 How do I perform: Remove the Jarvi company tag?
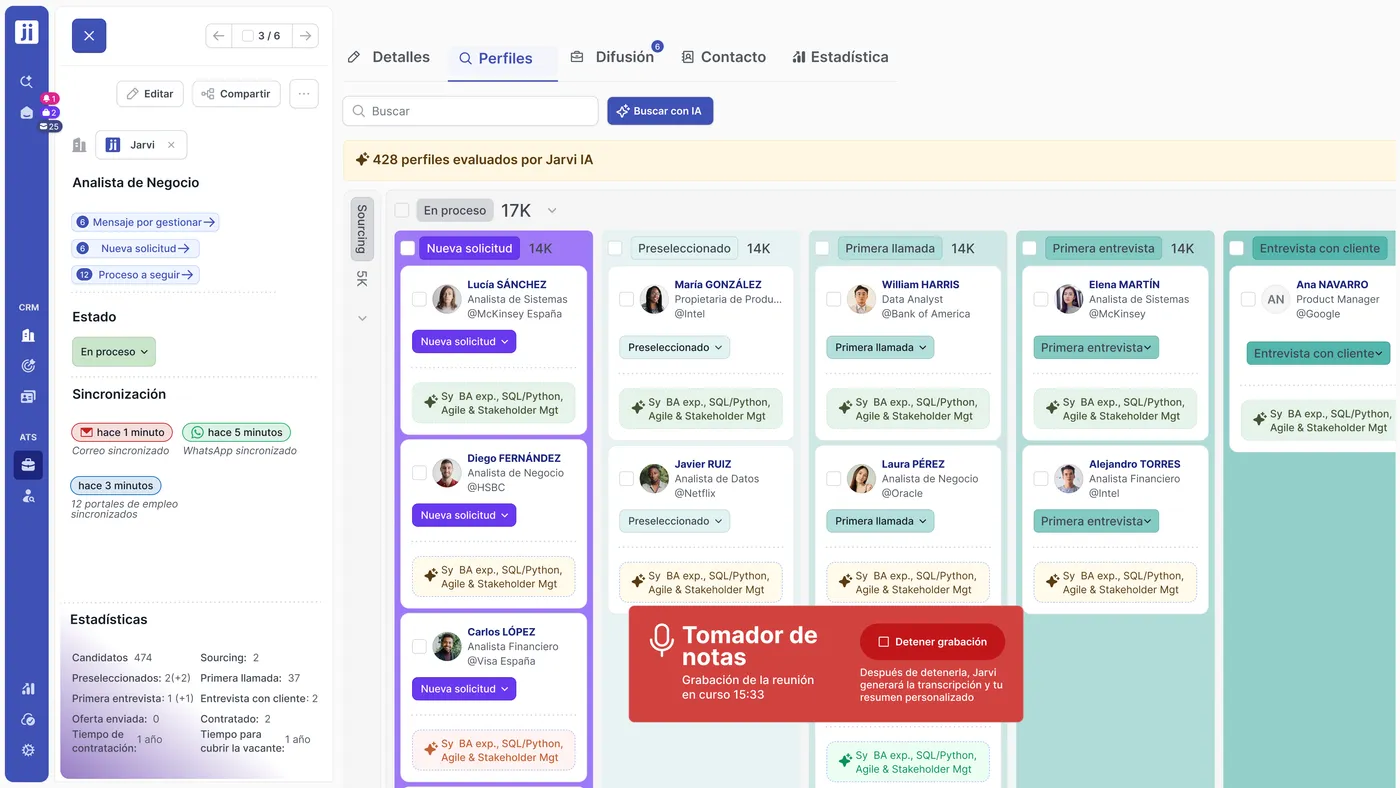[171, 145]
